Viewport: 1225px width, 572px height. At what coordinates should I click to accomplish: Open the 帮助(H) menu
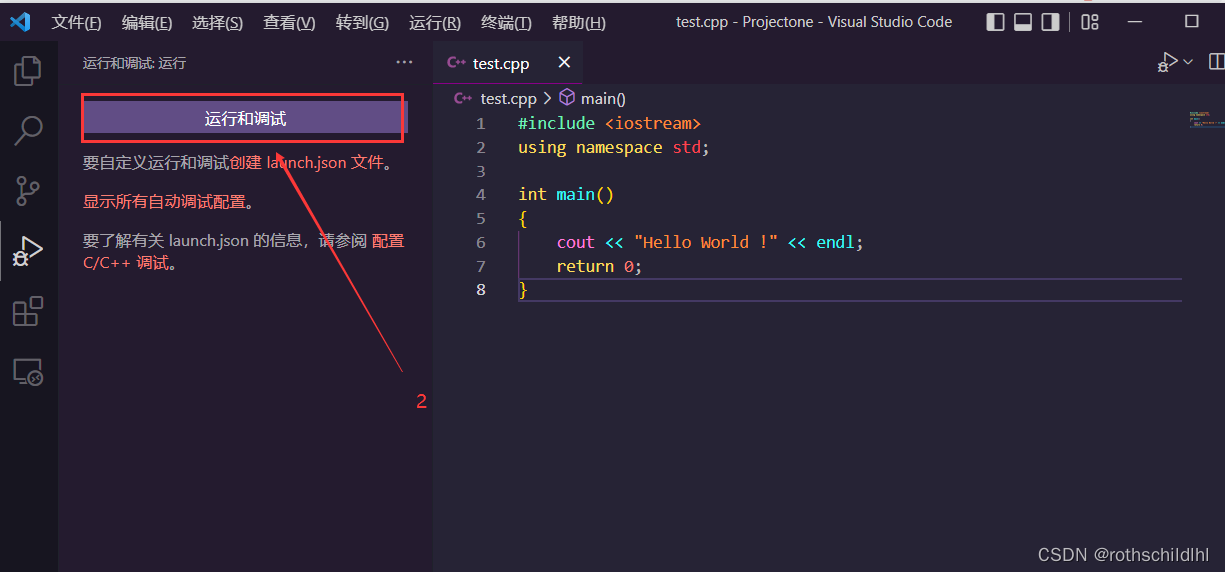[579, 22]
